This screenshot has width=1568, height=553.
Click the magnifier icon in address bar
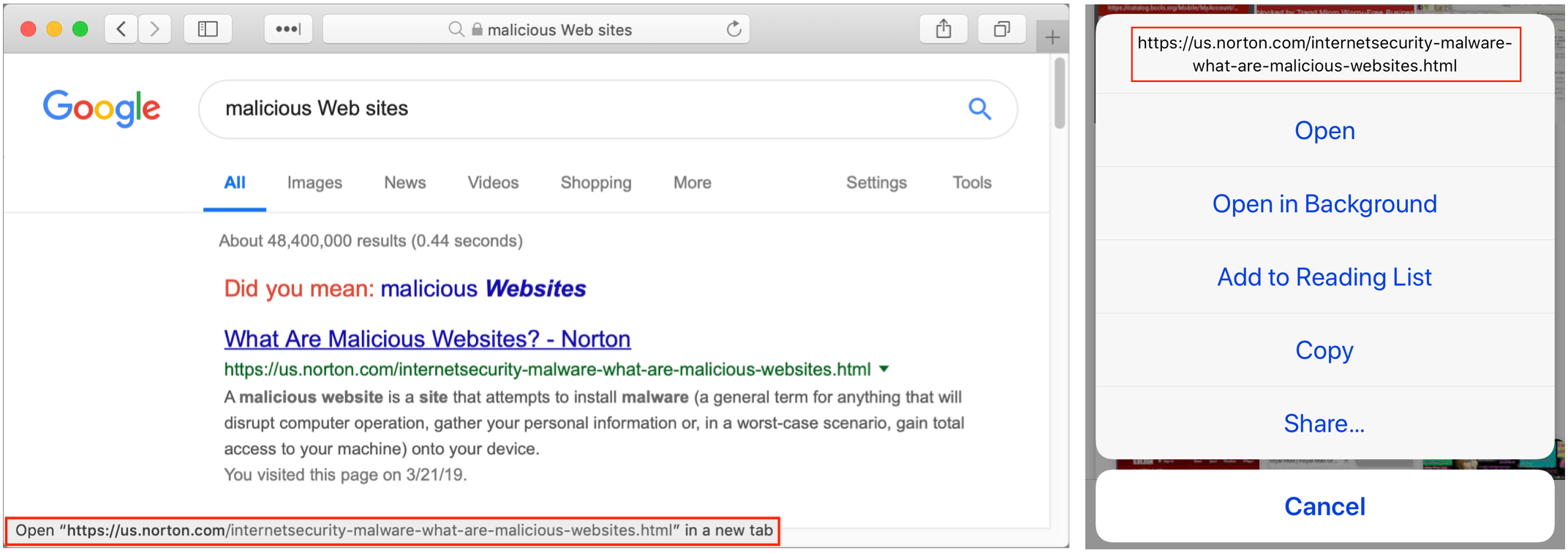tap(456, 29)
